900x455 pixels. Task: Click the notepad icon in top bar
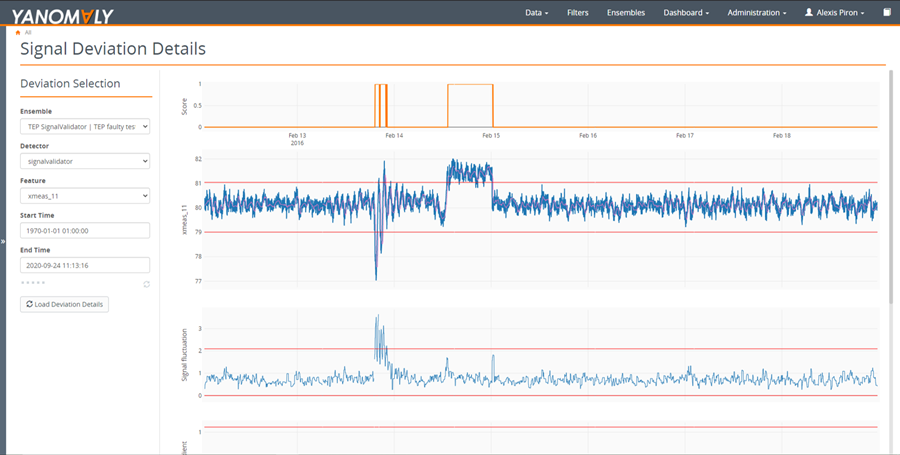pyautogui.click(x=887, y=12)
